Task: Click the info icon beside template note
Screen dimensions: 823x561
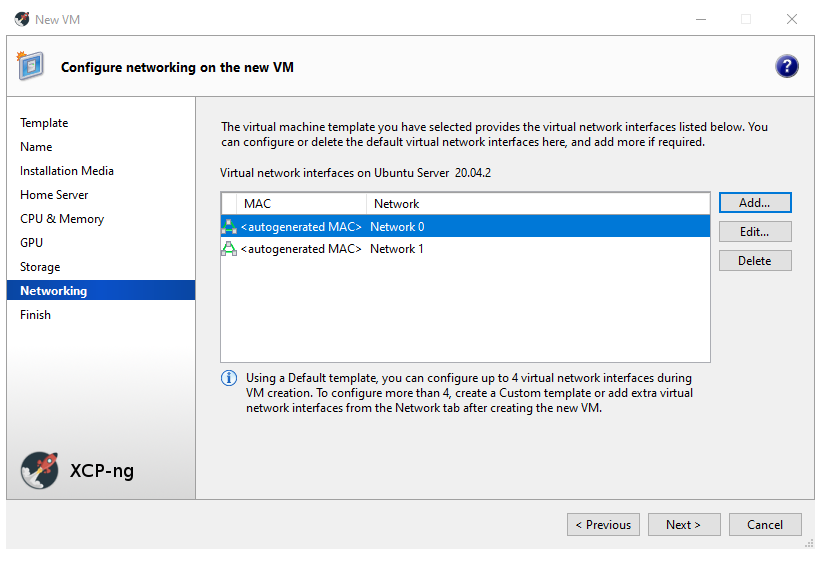Action: [229, 378]
